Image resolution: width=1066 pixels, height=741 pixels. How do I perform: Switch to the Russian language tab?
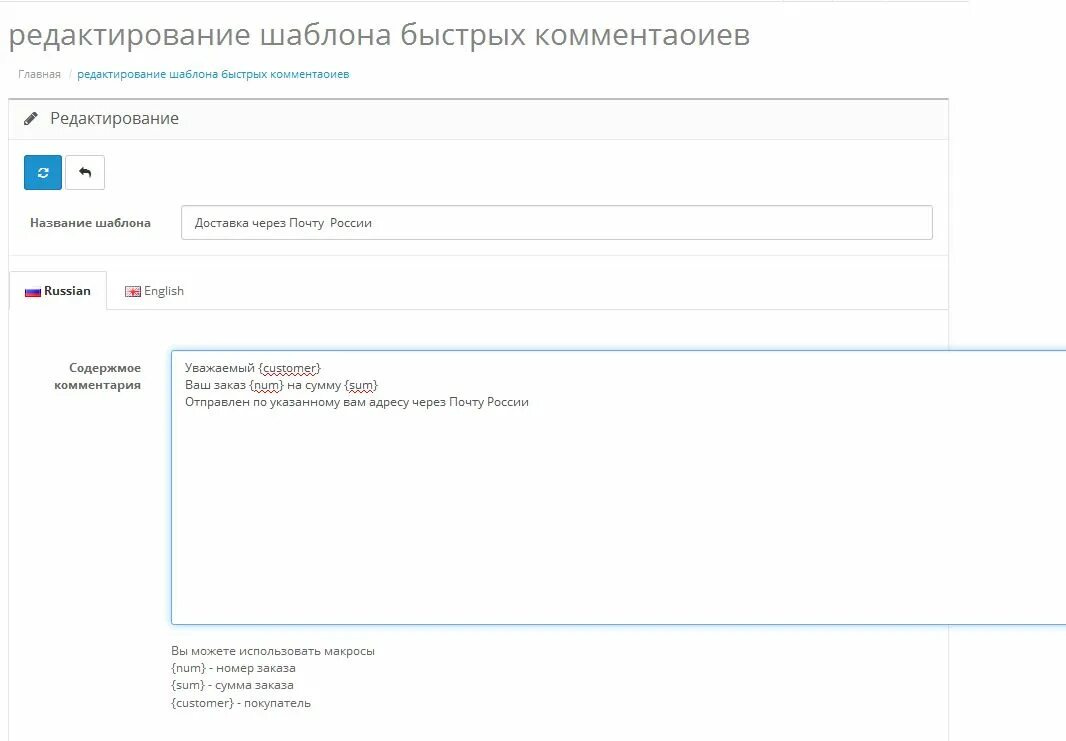(58, 291)
